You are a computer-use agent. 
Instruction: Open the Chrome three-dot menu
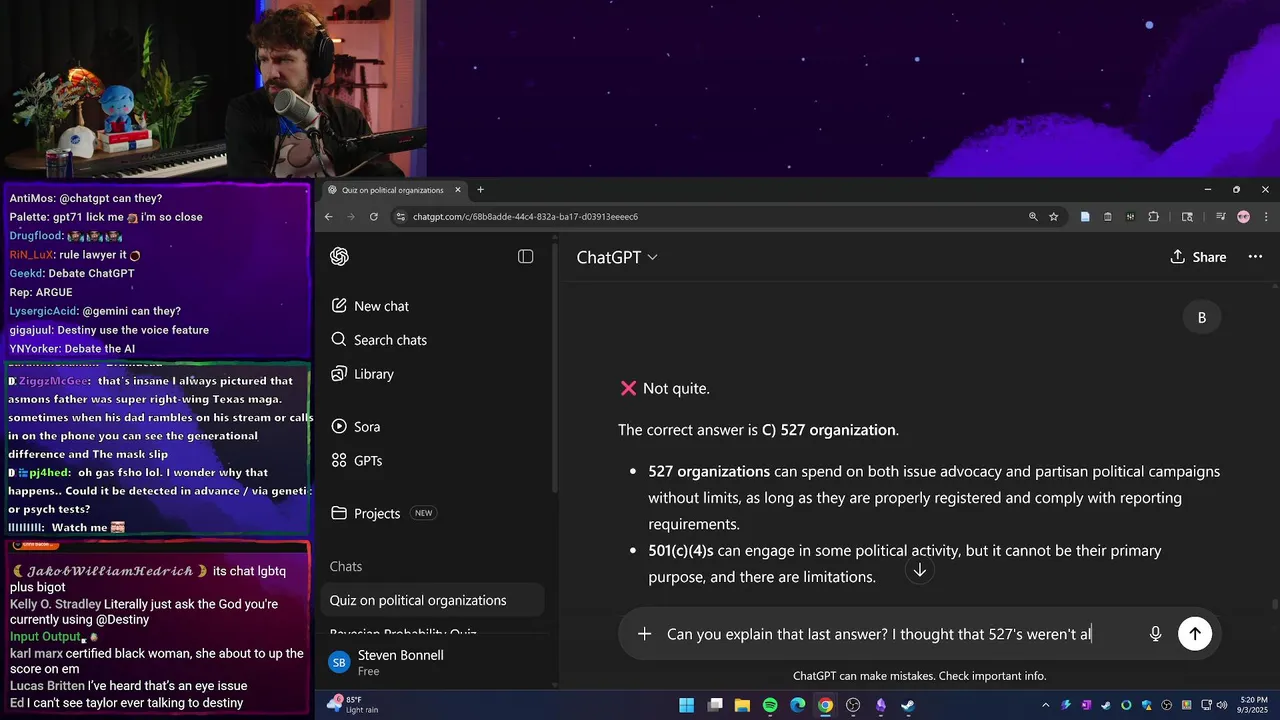1266,216
